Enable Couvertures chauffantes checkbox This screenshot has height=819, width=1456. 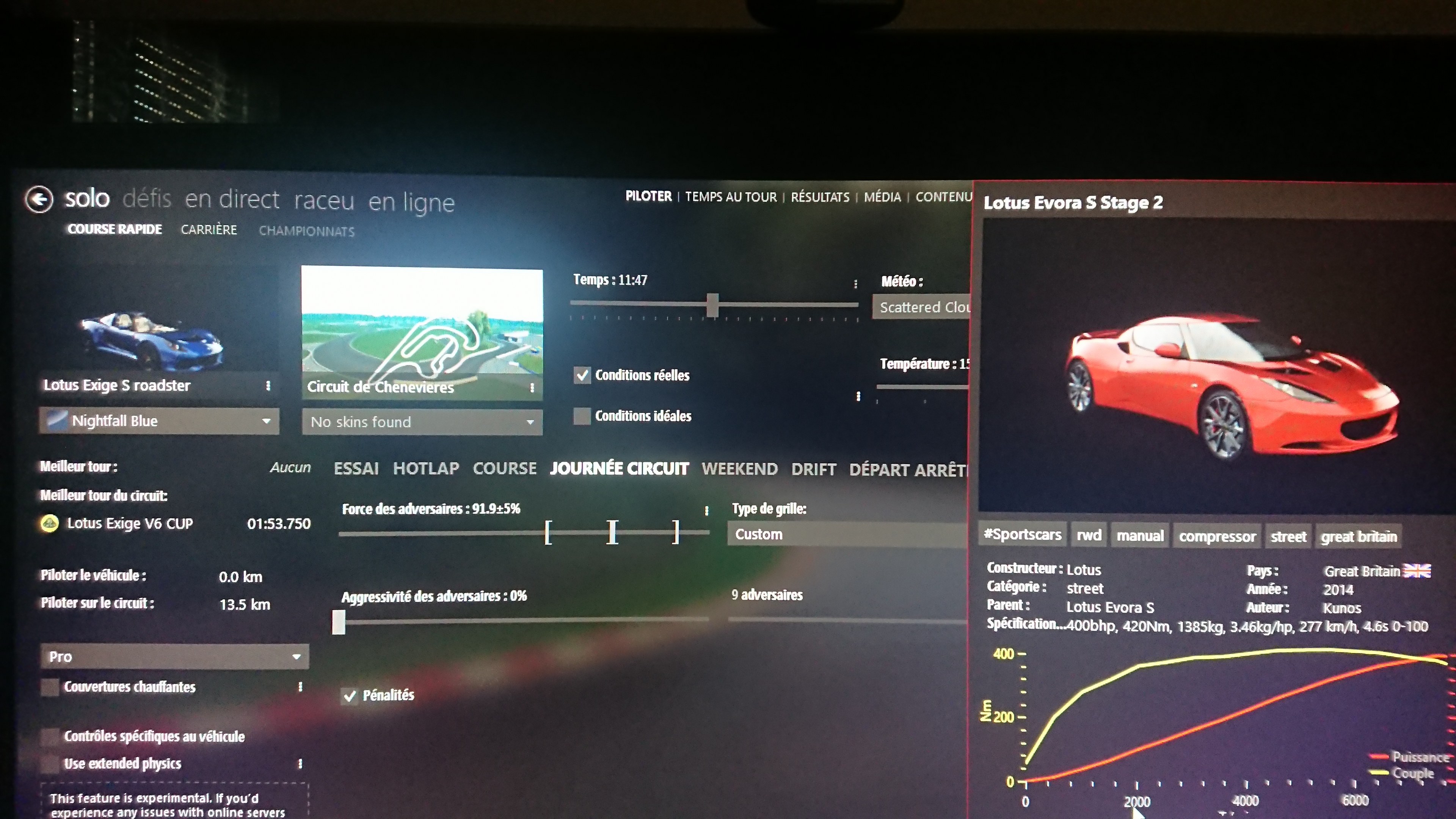pos(50,687)
